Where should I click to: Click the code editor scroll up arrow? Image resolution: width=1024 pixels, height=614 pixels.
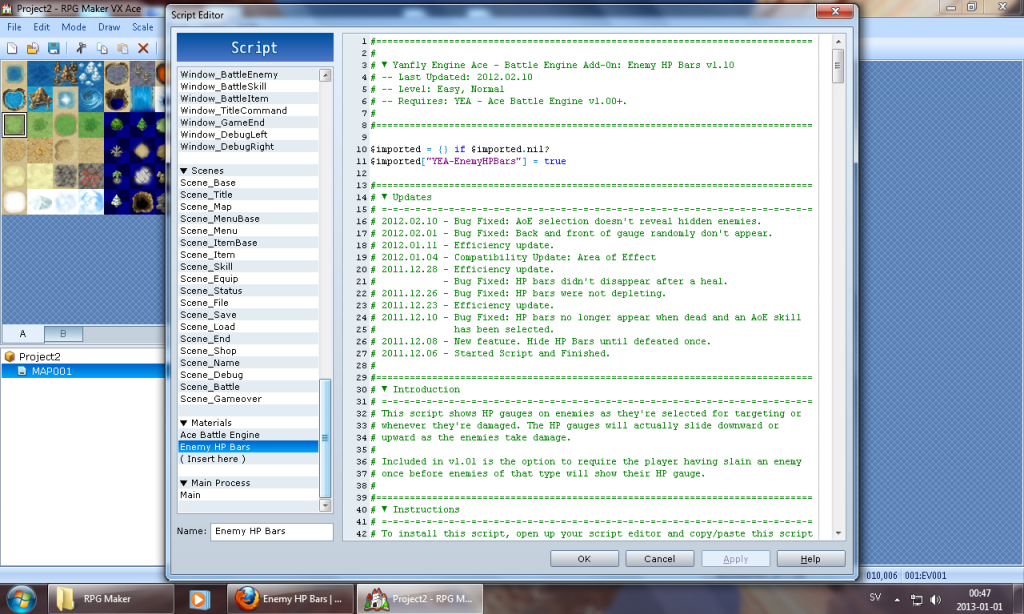[838, 42]
